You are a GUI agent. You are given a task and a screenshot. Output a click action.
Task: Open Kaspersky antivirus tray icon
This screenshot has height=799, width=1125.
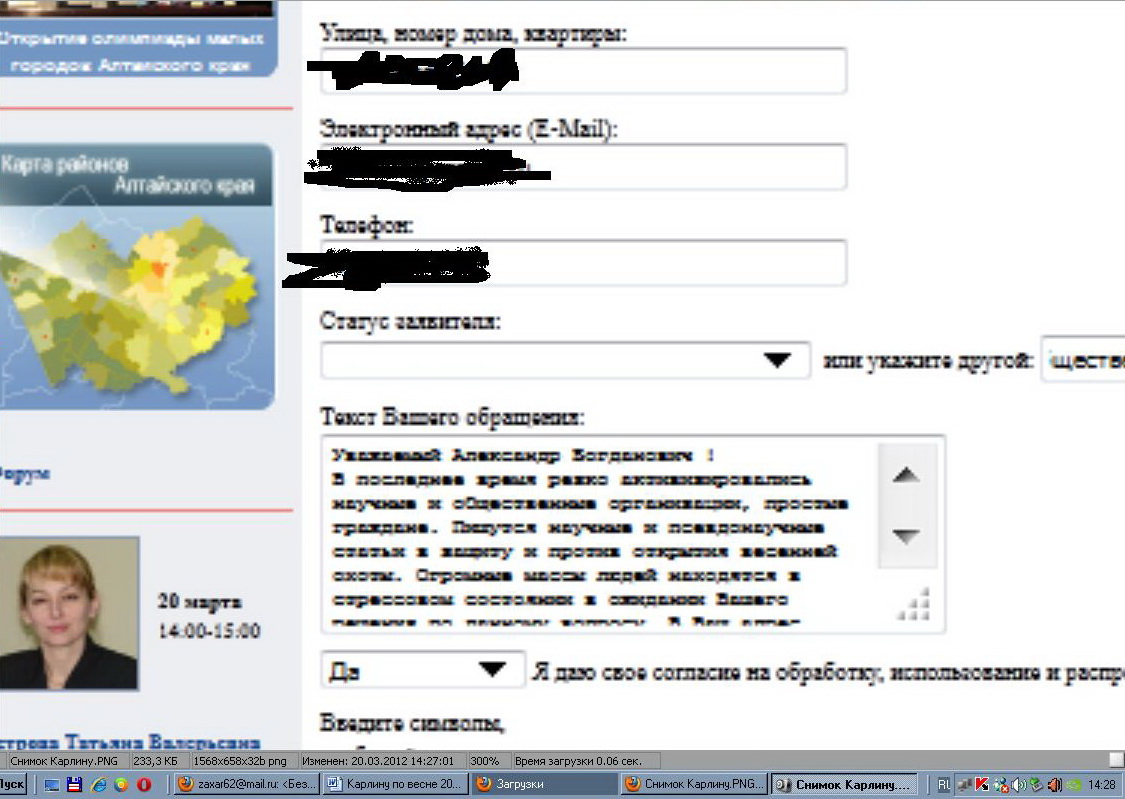pos(985,785)
